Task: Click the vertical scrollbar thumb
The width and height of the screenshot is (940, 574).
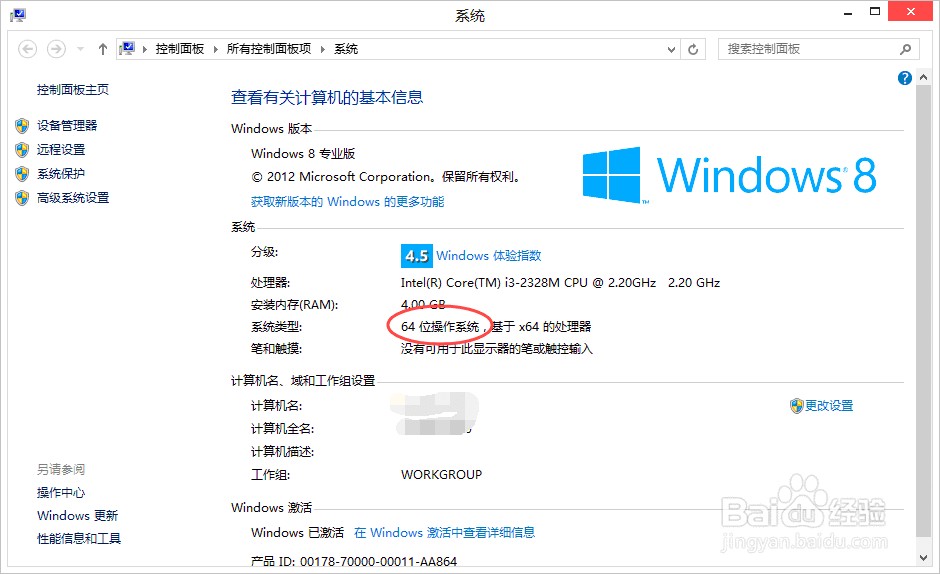Action: (x=923, y=311)
